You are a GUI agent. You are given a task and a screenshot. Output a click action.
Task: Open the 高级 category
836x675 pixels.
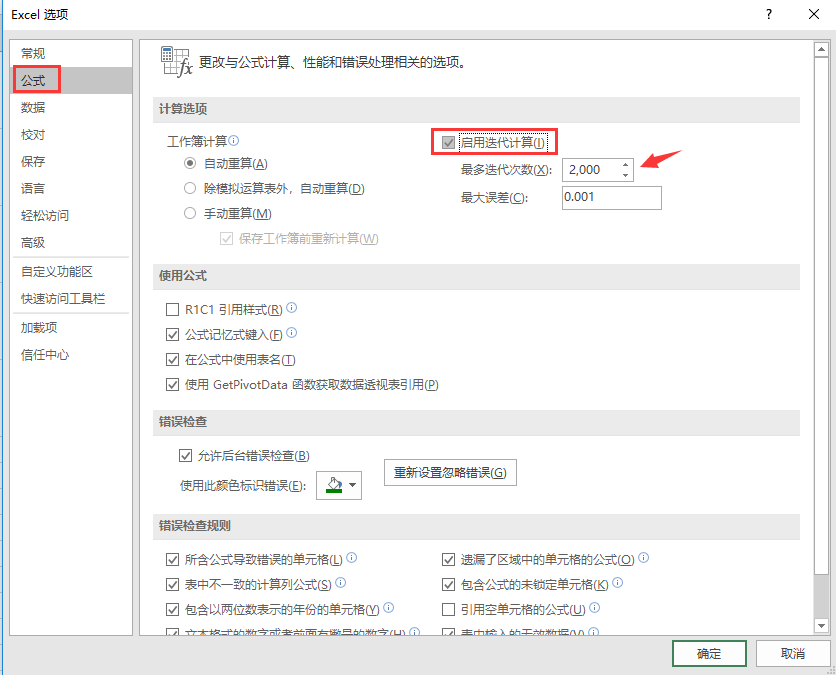point(70,243)
